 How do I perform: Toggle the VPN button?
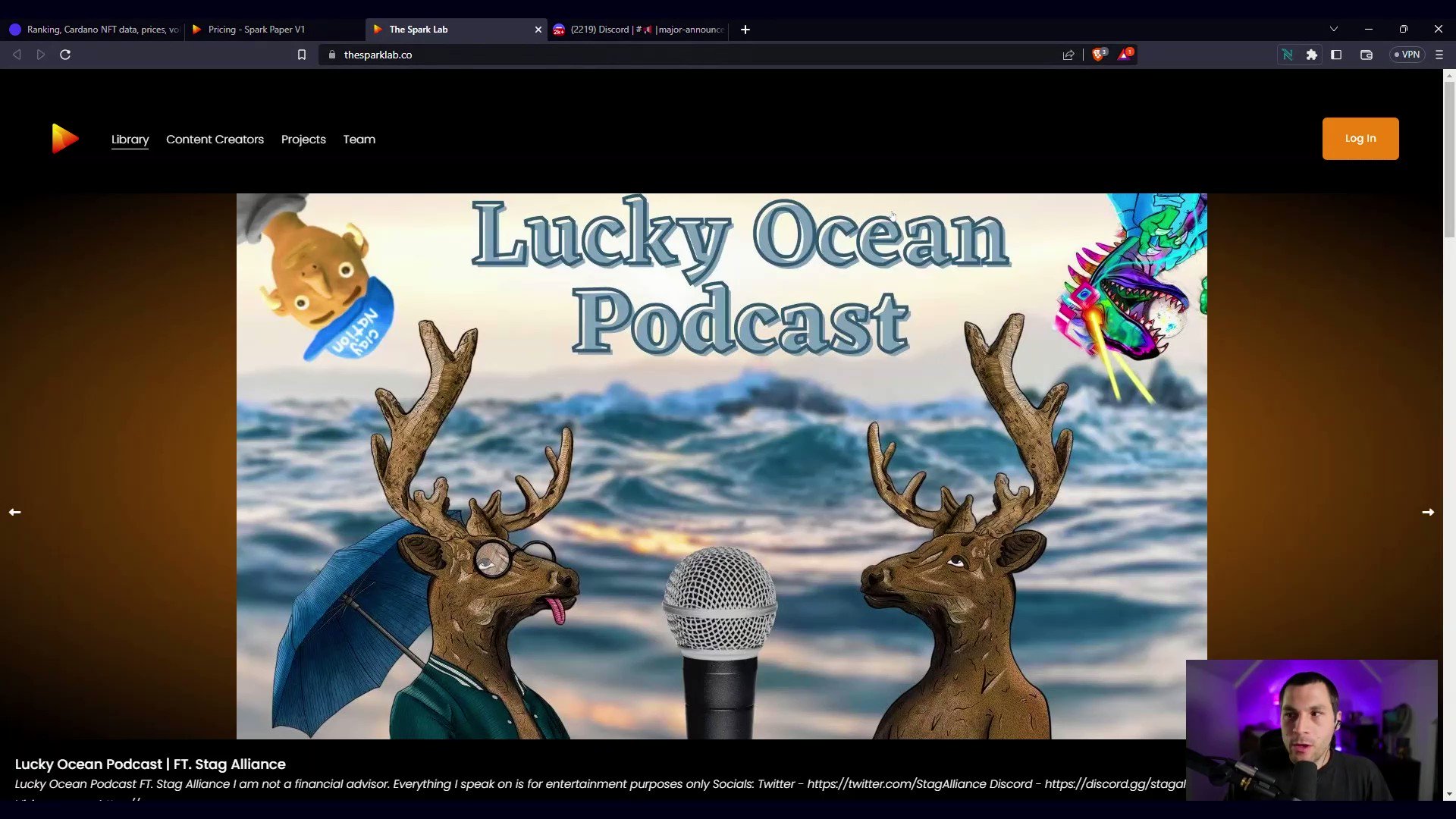1407,55
